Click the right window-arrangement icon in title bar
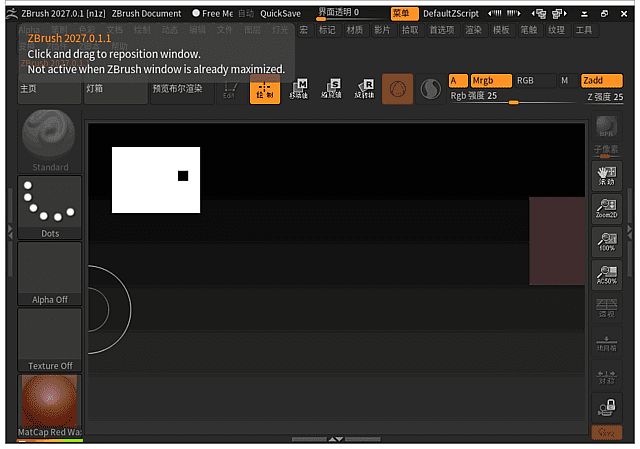The height and width of the screenshot is (449, 640). point(559,14)
